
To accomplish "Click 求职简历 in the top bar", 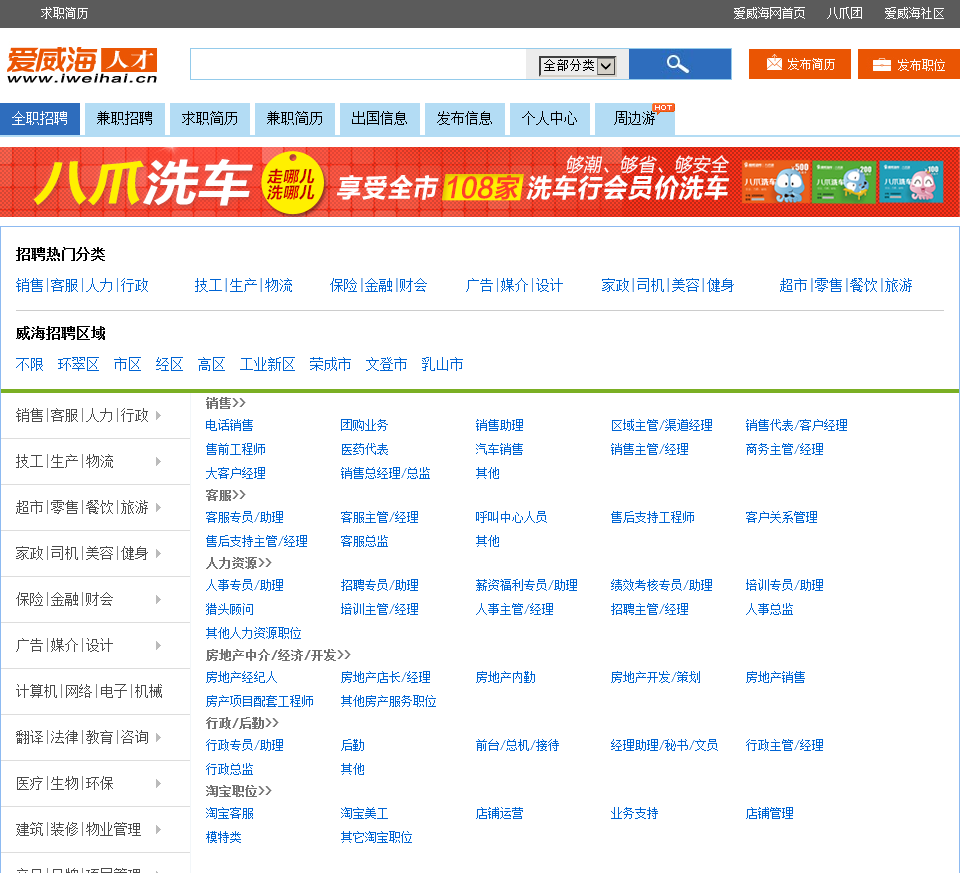I will tap(64, 13).
